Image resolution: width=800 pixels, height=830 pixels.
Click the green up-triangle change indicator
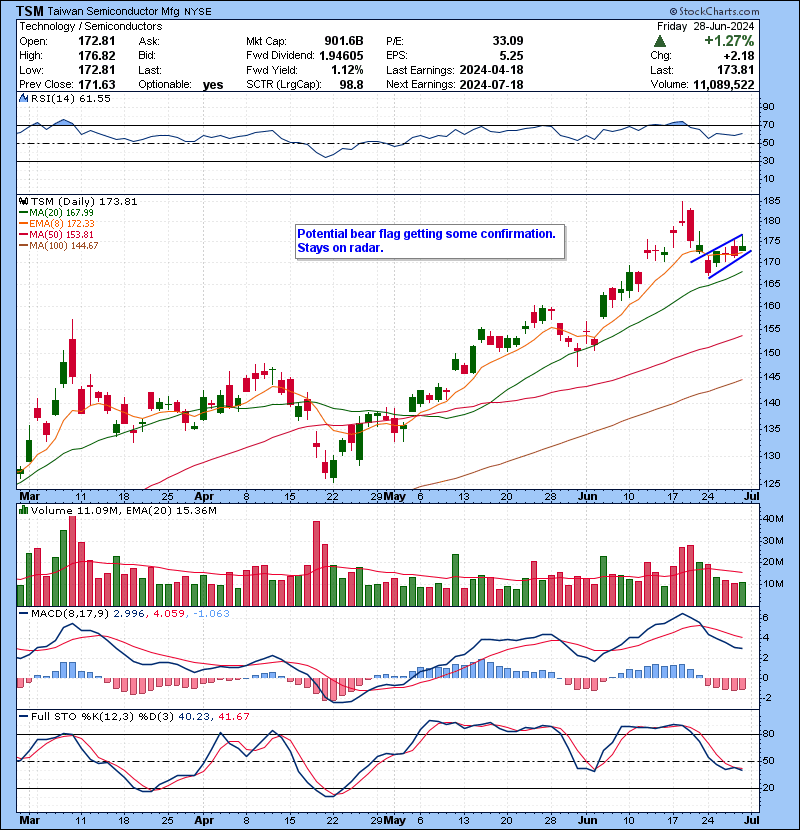(659, 41)
